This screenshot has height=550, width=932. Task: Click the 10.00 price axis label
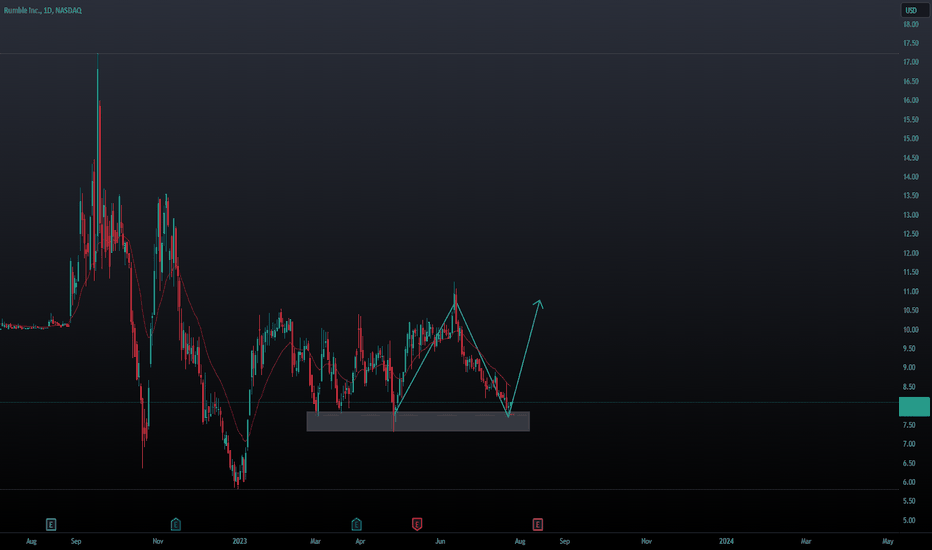(911, 329)
